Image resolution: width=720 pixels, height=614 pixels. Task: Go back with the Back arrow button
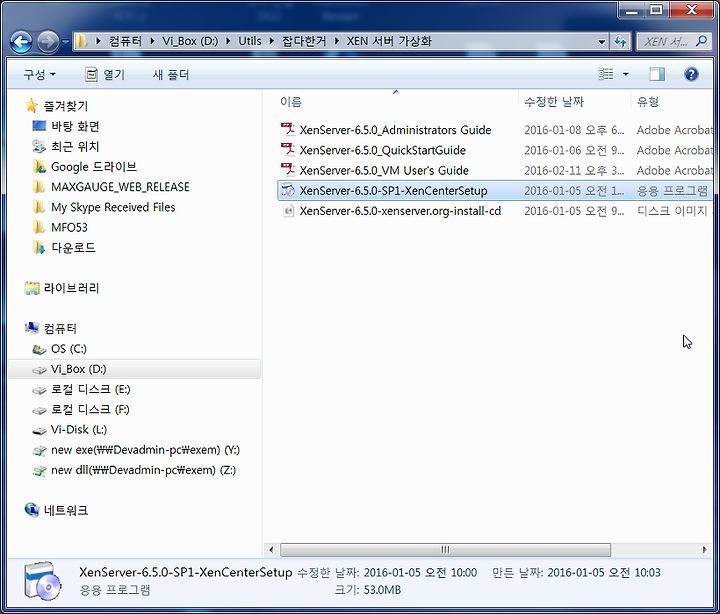21,42
